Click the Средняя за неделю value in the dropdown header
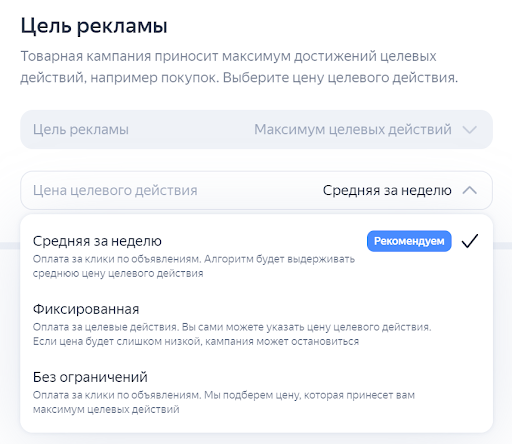512x444 pixels. click(387, 190)
